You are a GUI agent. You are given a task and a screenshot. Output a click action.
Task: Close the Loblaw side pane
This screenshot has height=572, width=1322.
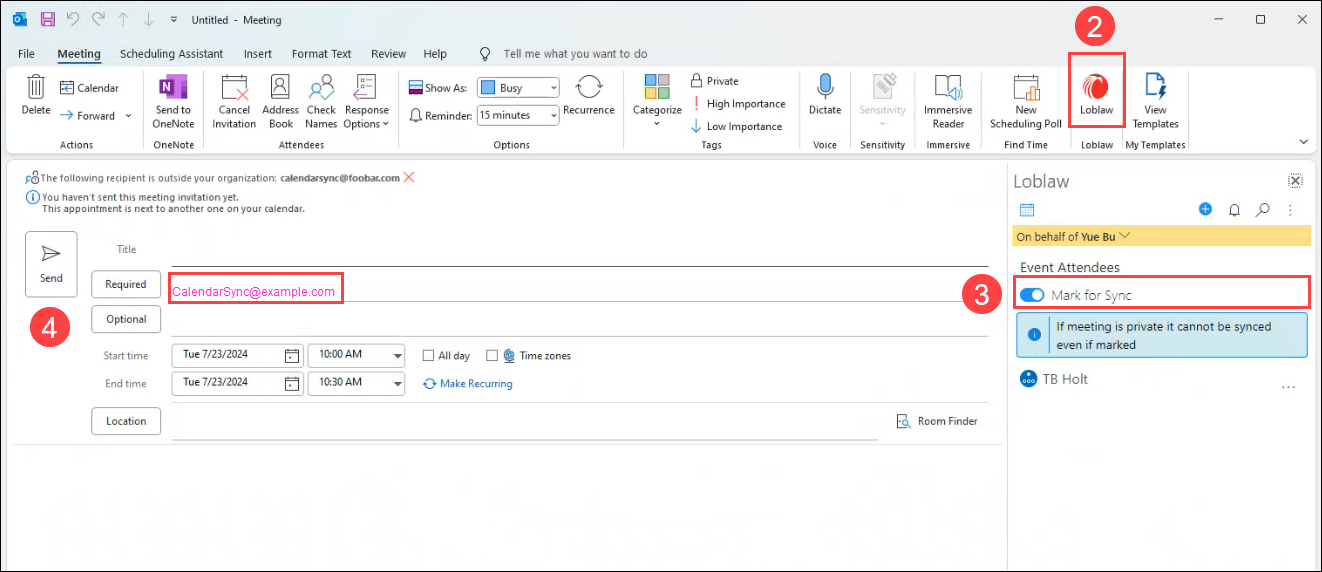point(1295,181)
